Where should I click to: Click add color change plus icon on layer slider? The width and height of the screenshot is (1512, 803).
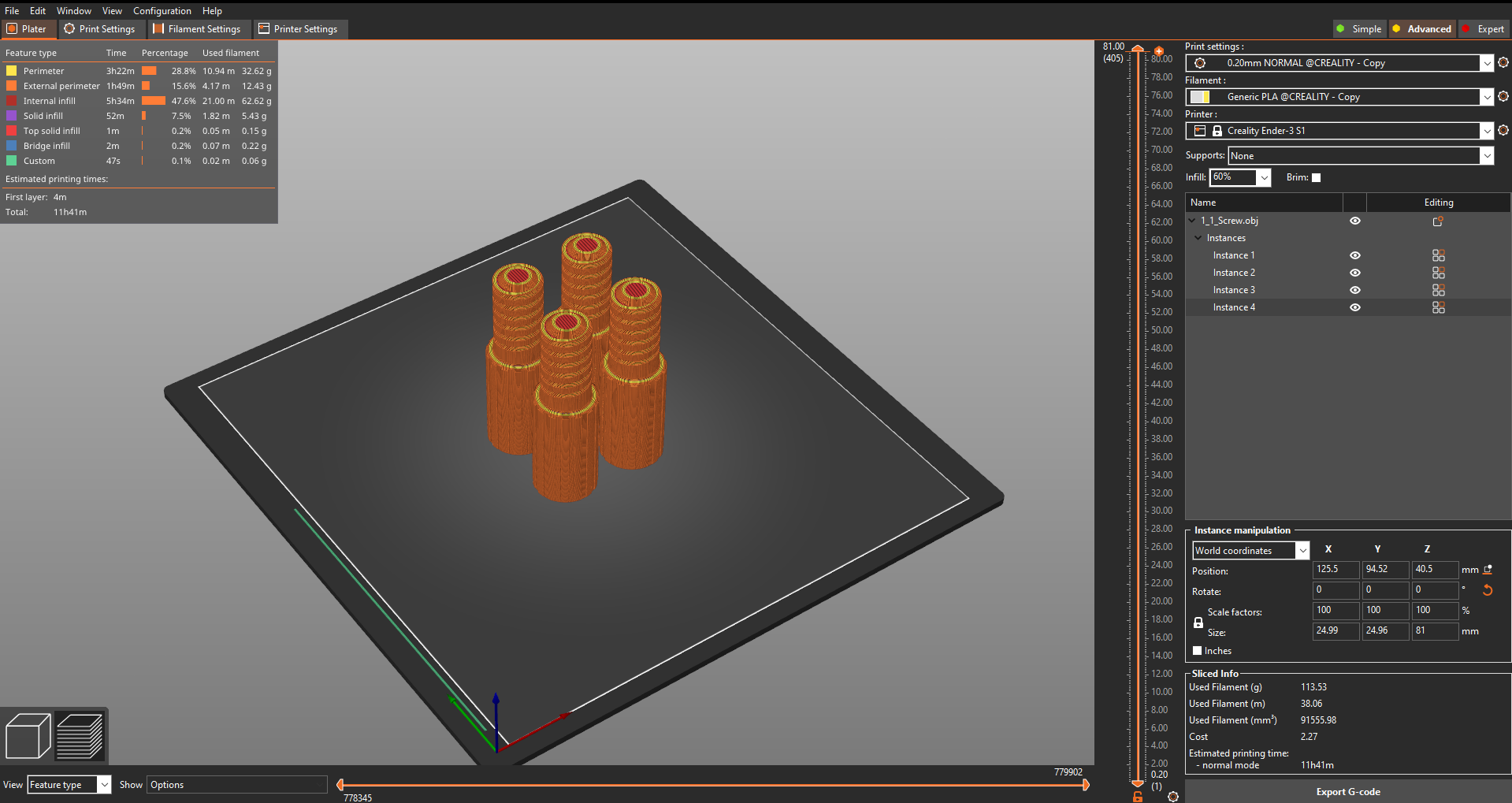(x=1159, y=51)
